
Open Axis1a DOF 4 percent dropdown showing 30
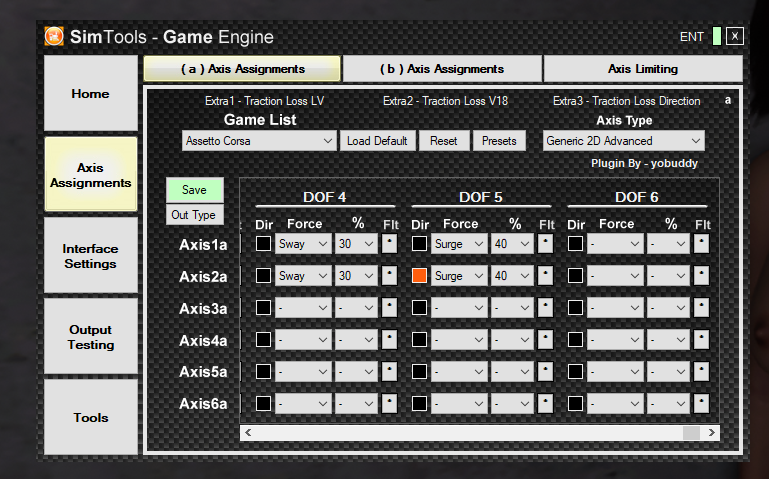[x=356, y=244]
